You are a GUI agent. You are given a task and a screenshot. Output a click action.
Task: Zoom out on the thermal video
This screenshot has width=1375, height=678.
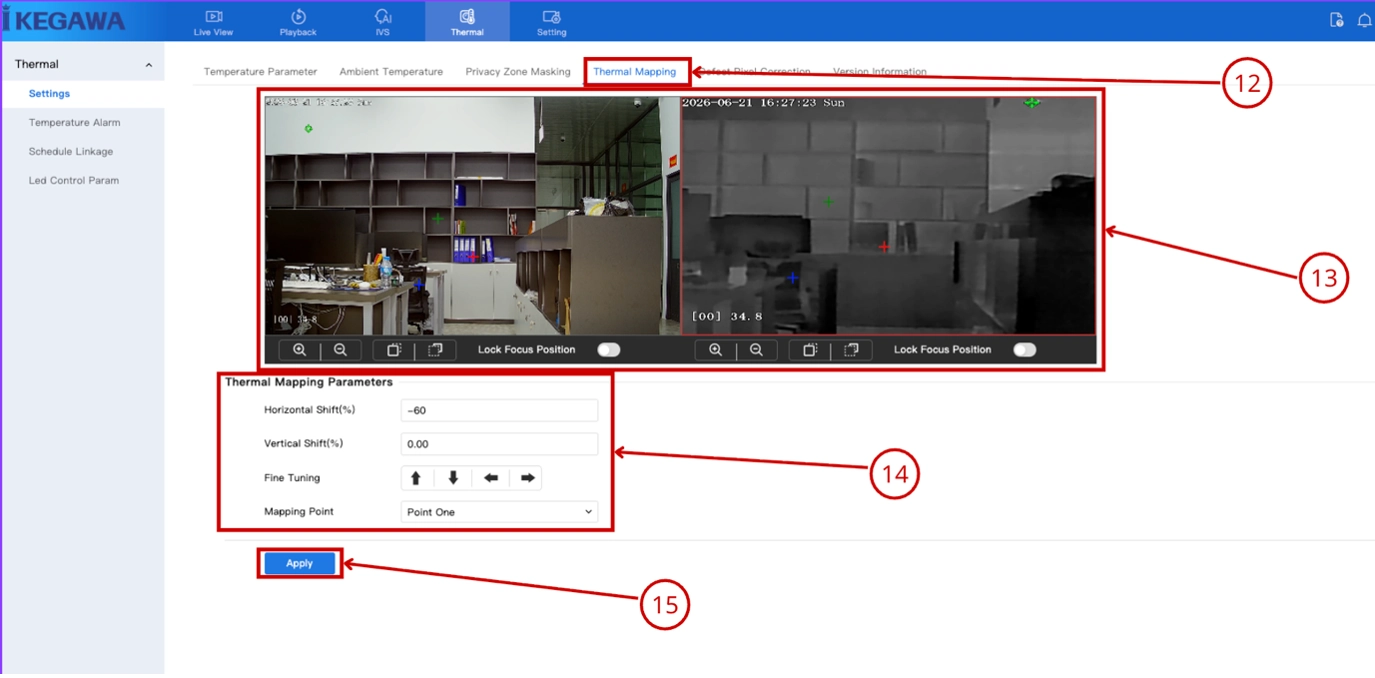click(756, 350)
